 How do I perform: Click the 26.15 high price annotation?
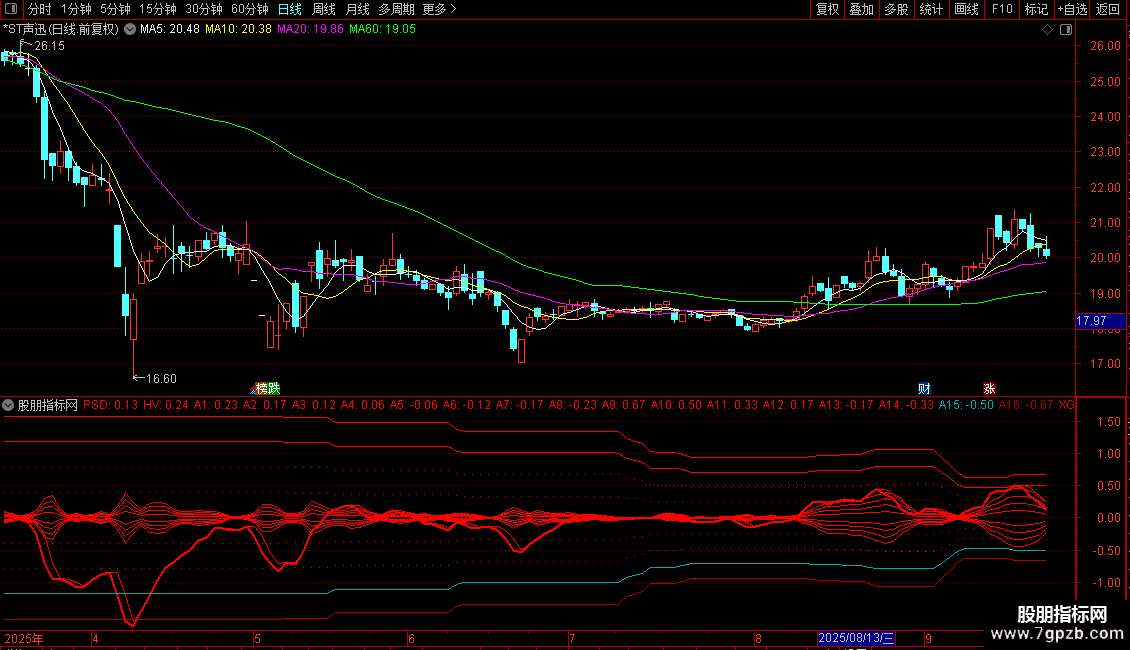[x=49, y=46]
